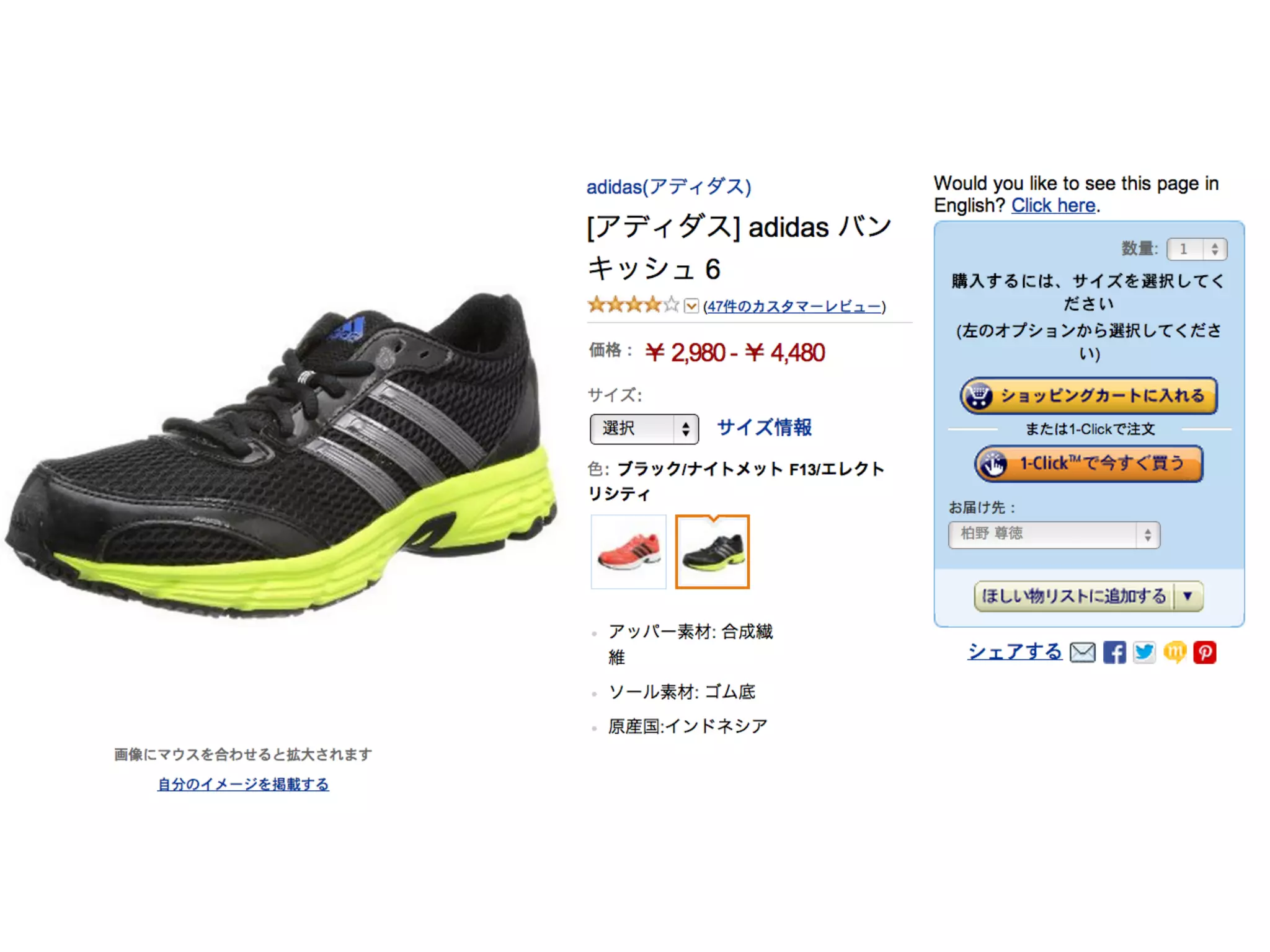This screenshot has height=952, width=1270.
Task: Click the English 'Click here' link
Action: pyautogui.click(x=1054, y=205)
